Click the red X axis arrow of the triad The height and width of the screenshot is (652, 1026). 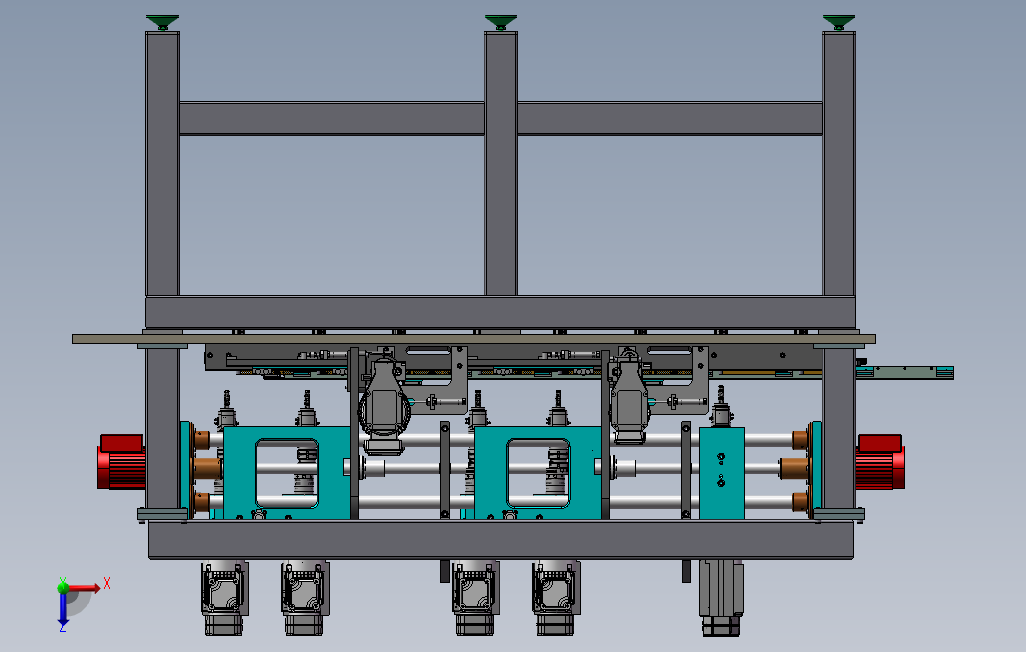point(84,588)
